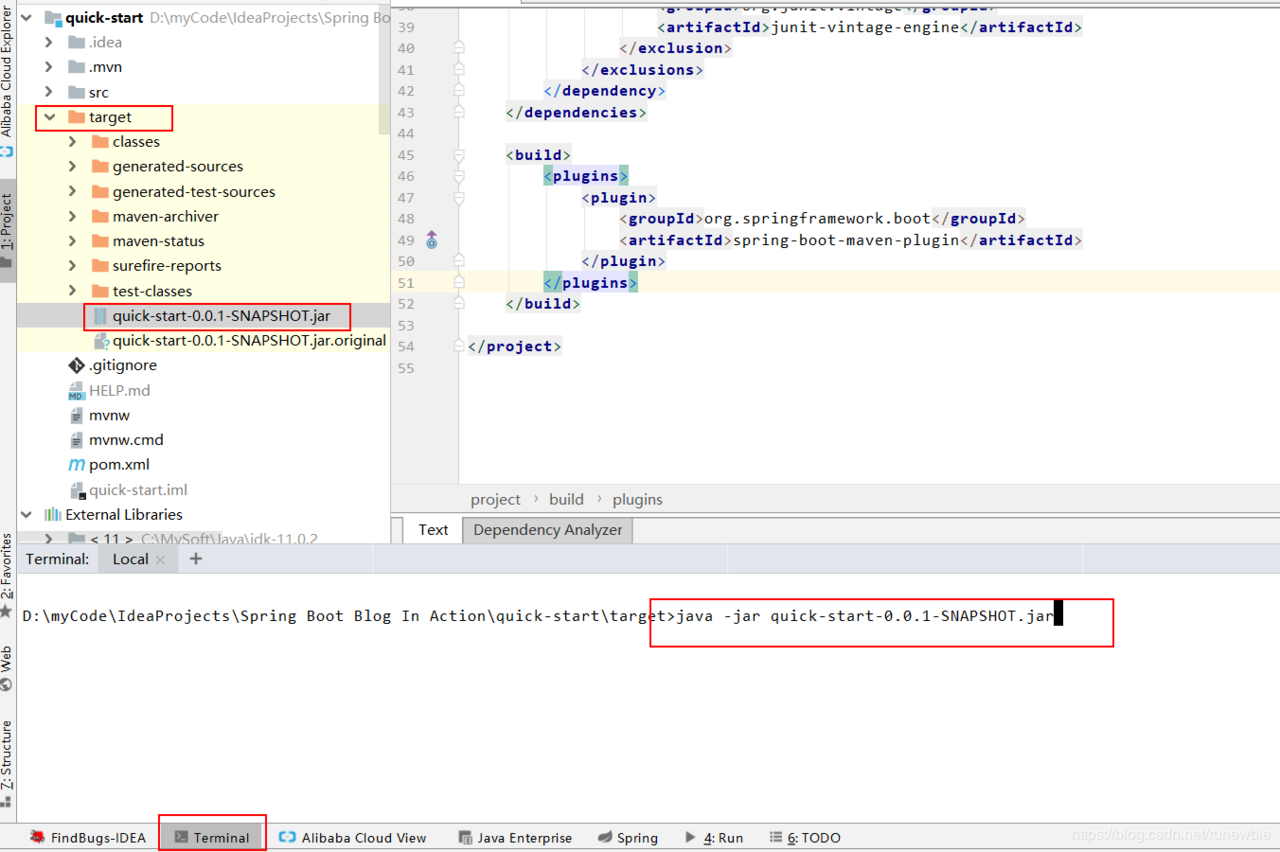Toggle the 2: Favorites side panel
This screenshot has width=1280, height=852.
(x=7, y=570)
